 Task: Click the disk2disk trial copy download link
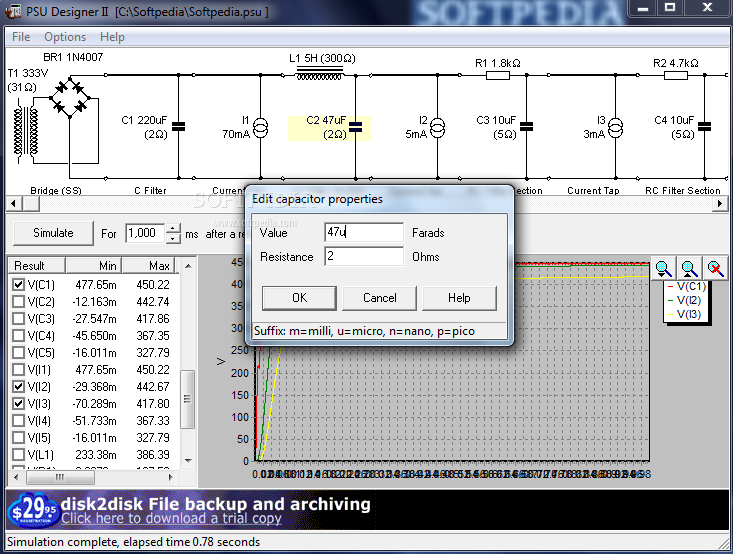[171, 518]
